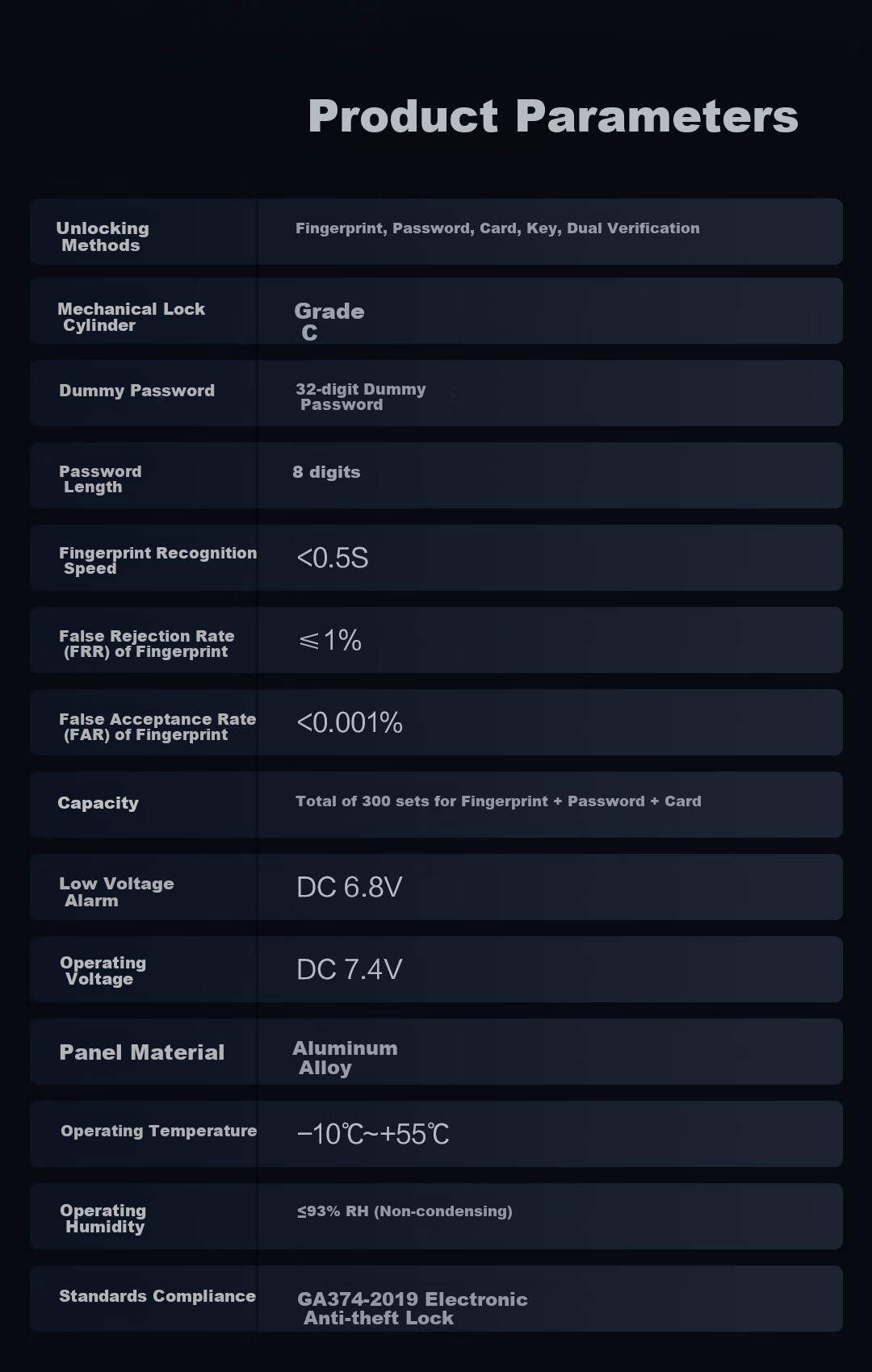The height and width of the screenshot is (1372, 872).
Task: Click the -10℃~+55℃ temperature value
Action: [372, 1134]
